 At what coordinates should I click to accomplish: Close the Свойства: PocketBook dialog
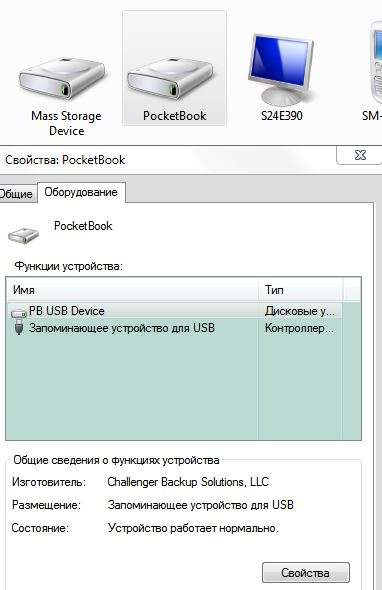[360, 155]
